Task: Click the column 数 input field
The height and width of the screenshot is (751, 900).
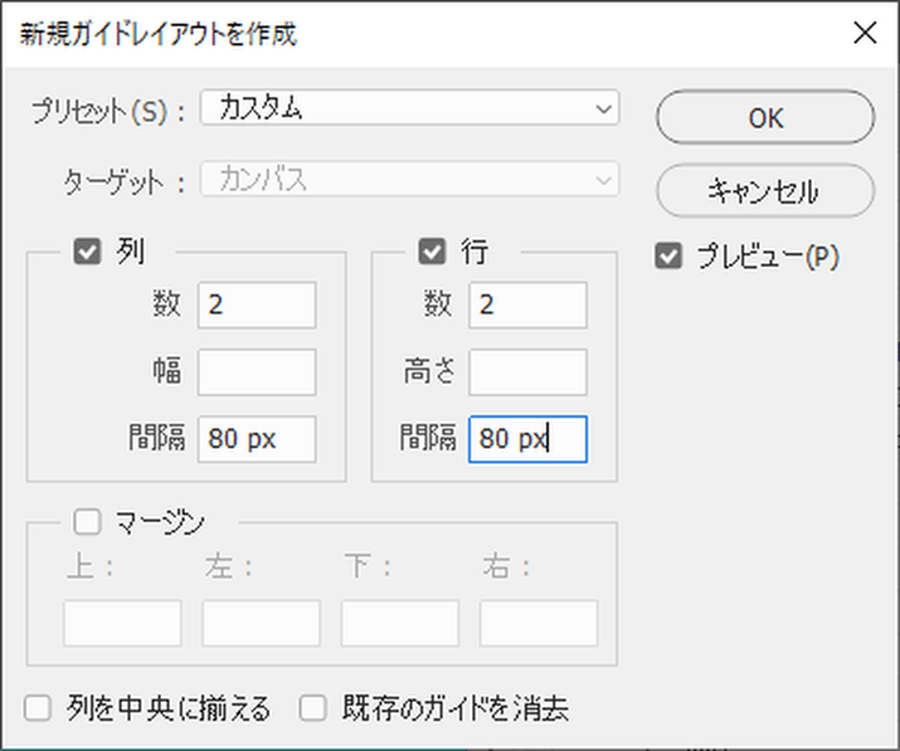Action: coord(257,305)
